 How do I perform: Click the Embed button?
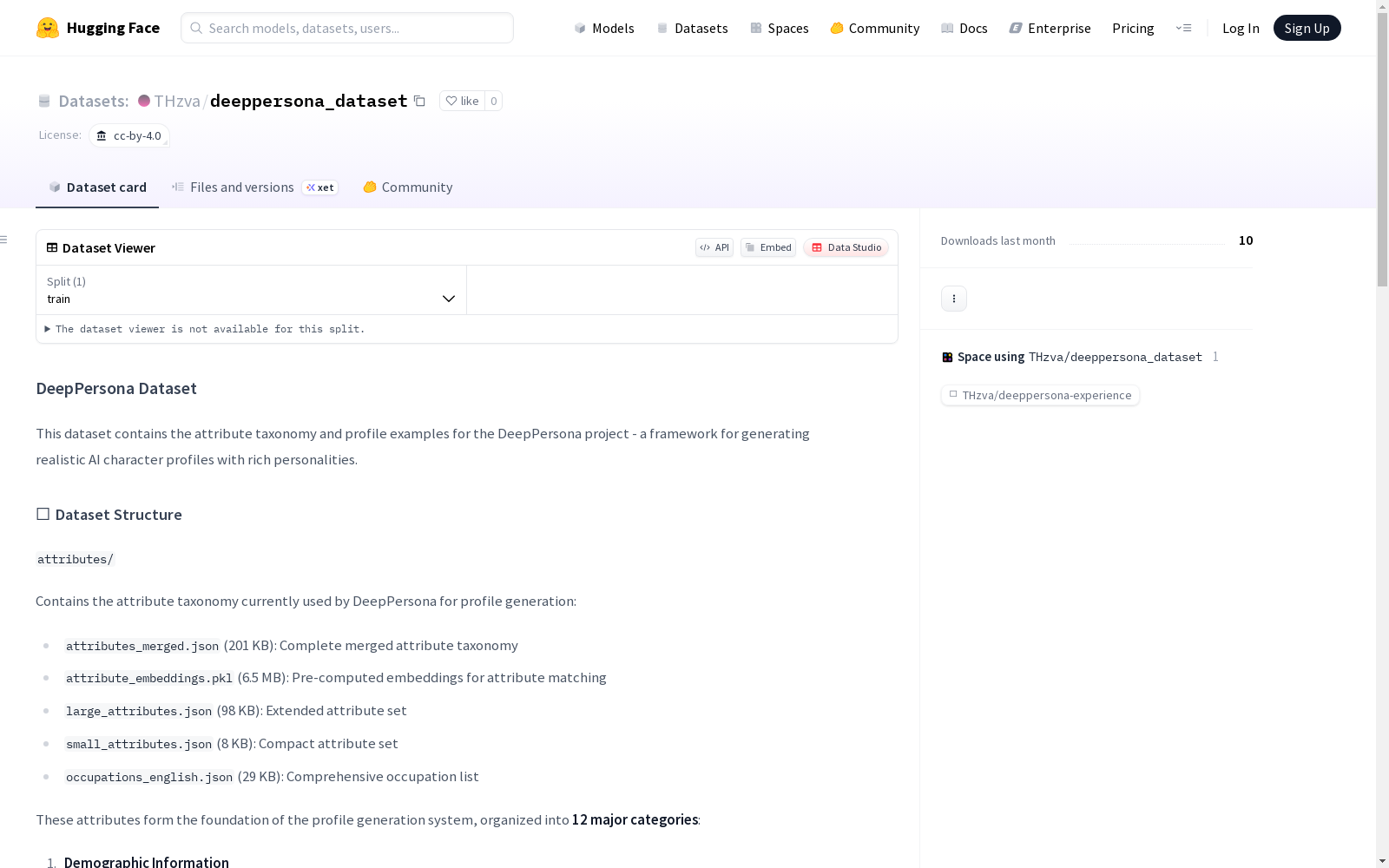click(x=768, y=247)
